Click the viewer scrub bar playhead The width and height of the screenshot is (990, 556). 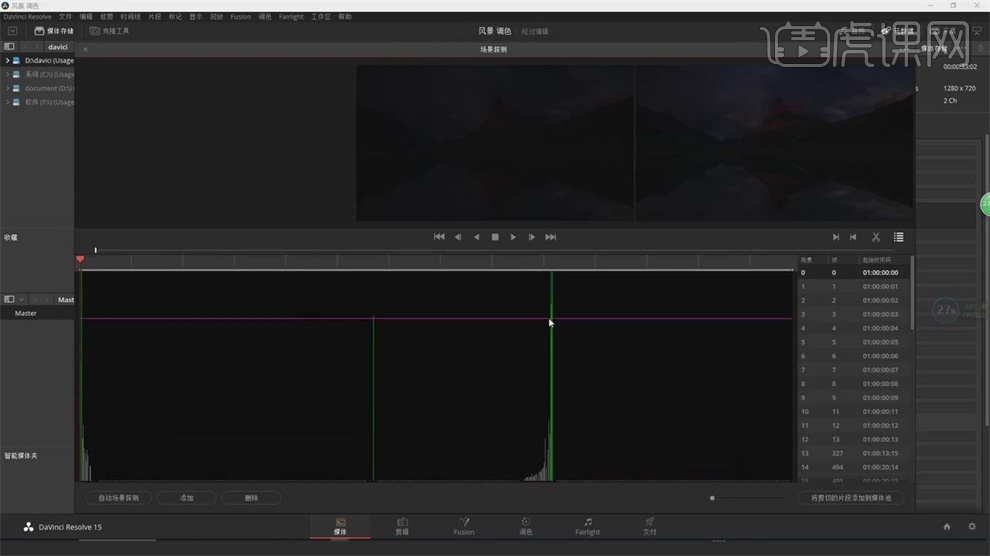point(96,251)
